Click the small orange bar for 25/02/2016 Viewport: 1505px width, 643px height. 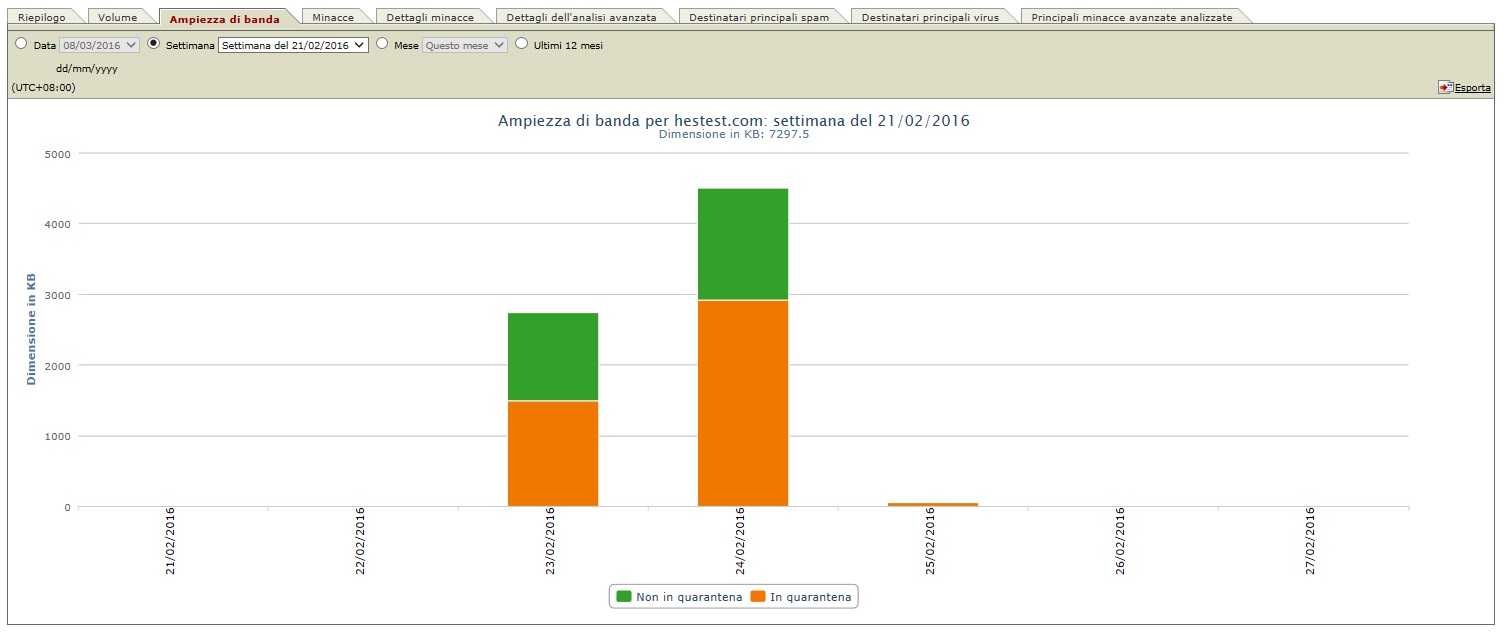[933, 504]
